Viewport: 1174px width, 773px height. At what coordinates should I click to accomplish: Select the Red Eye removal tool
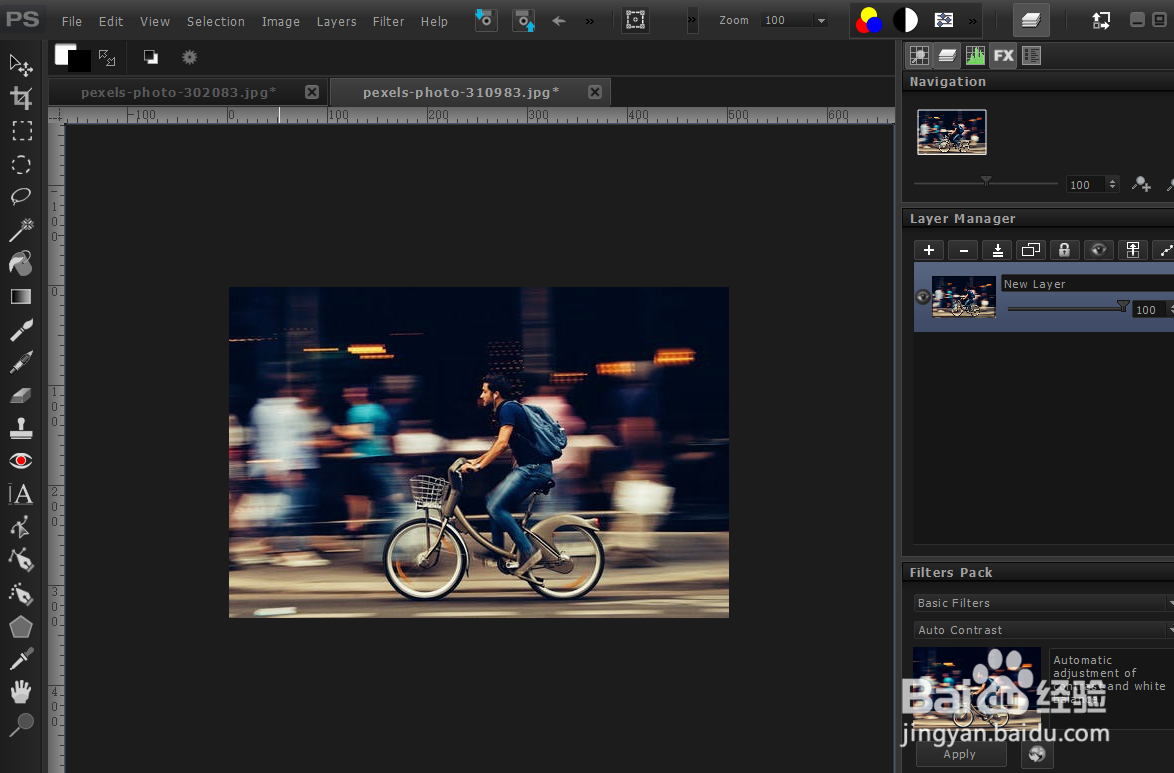[x=21, y=461]
